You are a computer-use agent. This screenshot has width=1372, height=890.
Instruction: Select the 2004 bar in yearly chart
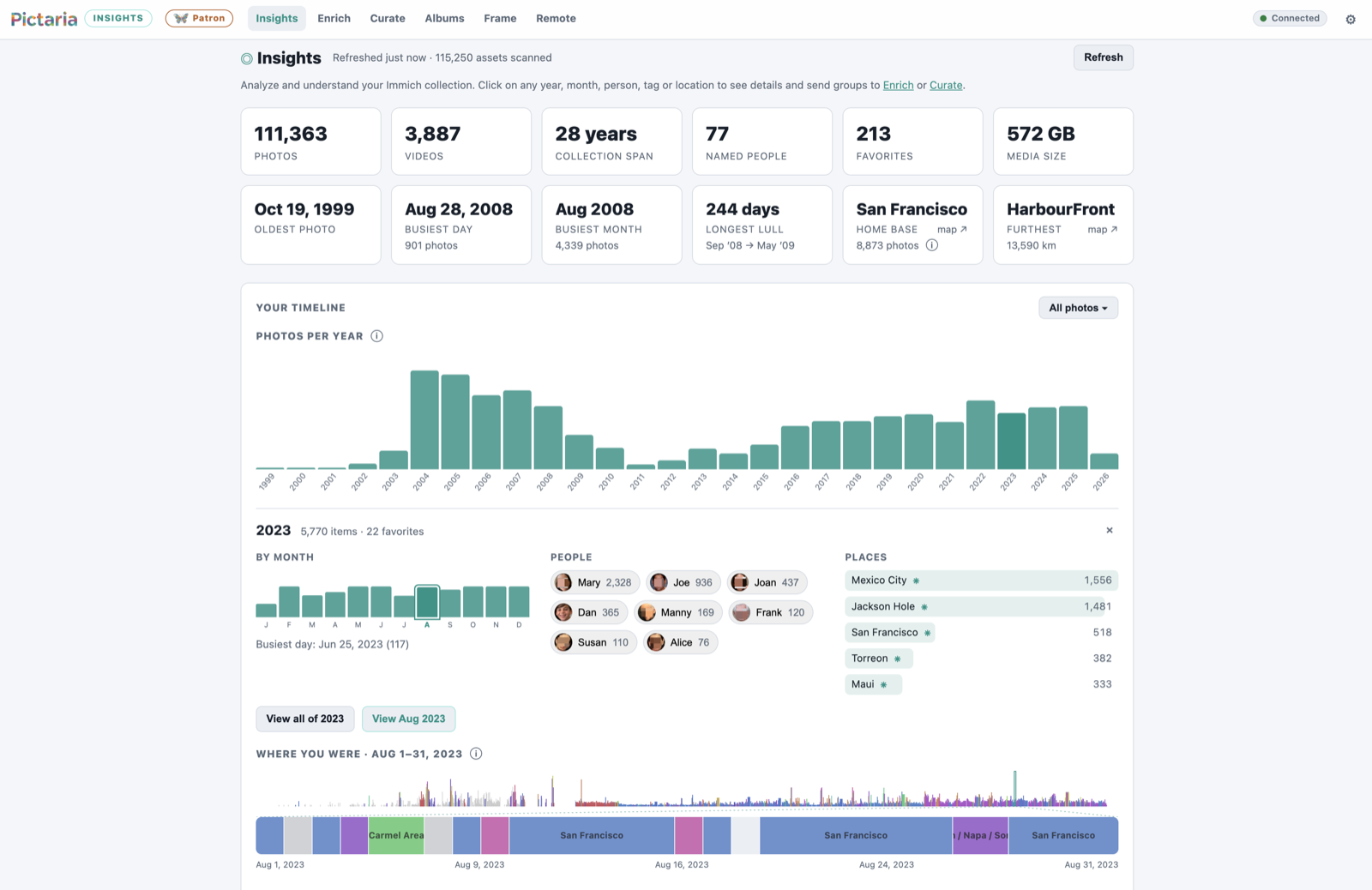424,420
